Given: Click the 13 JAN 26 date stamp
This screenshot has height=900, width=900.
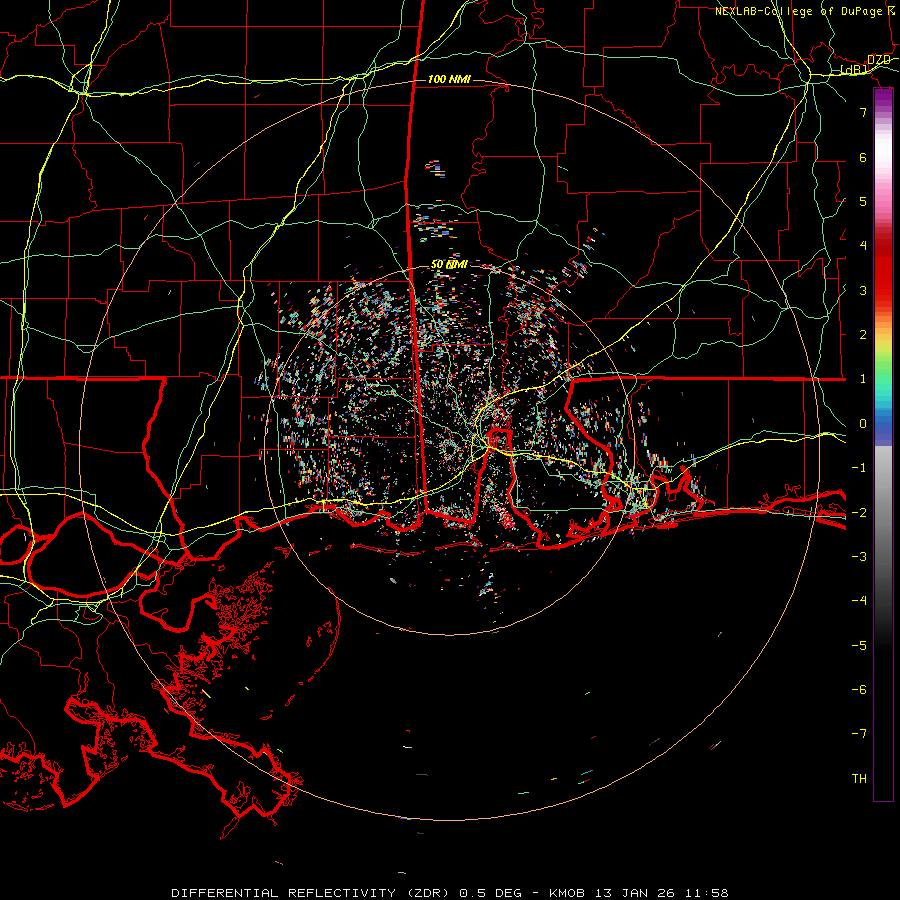Looking at the screenshot, I should click(634, 893).
